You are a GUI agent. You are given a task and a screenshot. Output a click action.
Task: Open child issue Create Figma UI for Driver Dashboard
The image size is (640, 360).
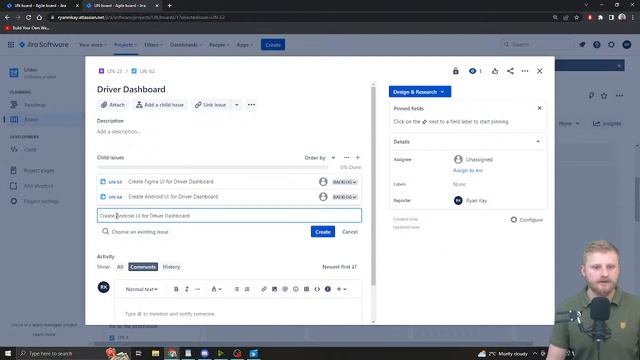coord(171,182)
